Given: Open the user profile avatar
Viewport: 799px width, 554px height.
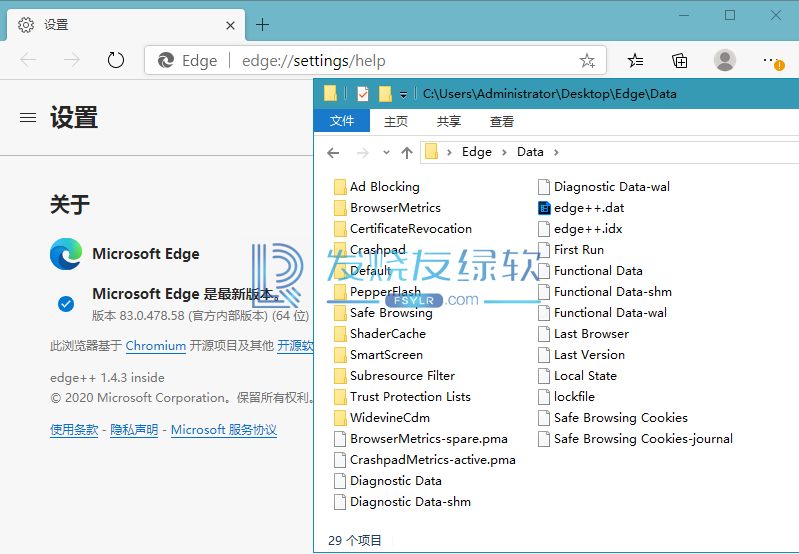Looking at the screenshot, I should pos(725,60).
